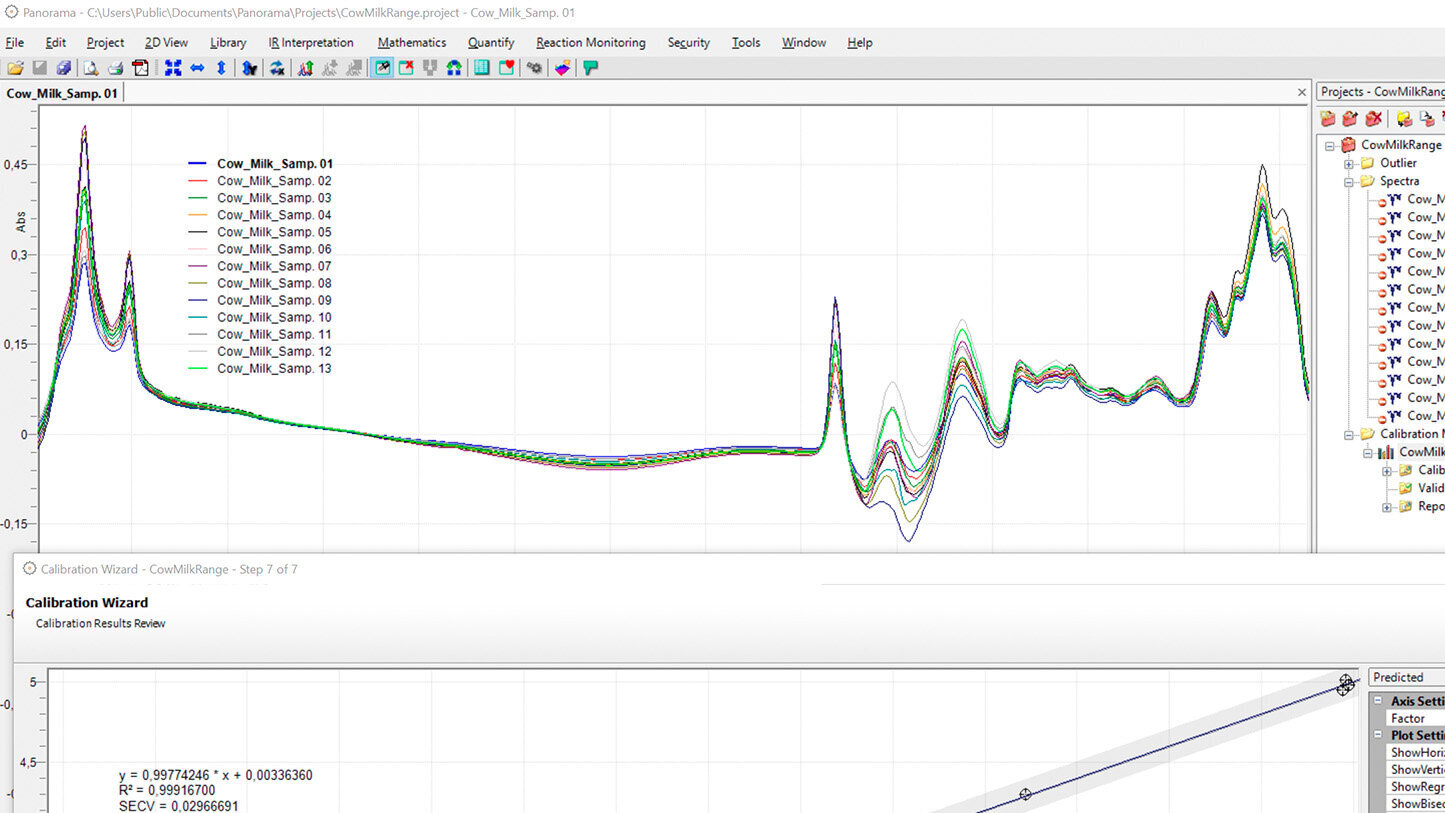The width and height of the screenshot is (1445, 813).
Task: Open the Predicted plot type dropdown
Action: [1405, 677]
